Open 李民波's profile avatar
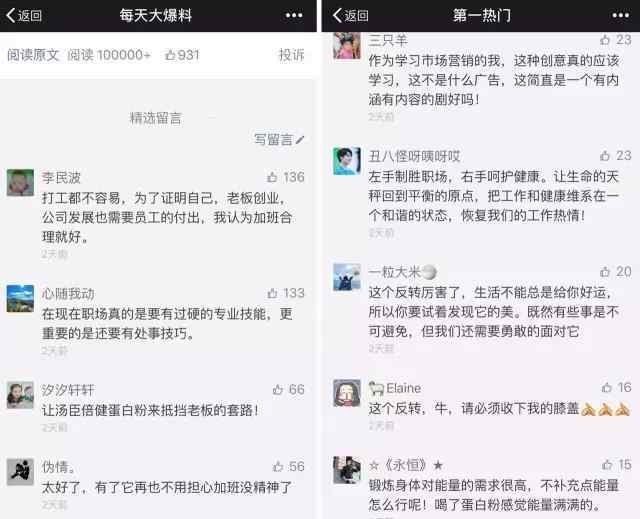The width and height of the screenshot is (640, 519). click(x=20, y=182)
